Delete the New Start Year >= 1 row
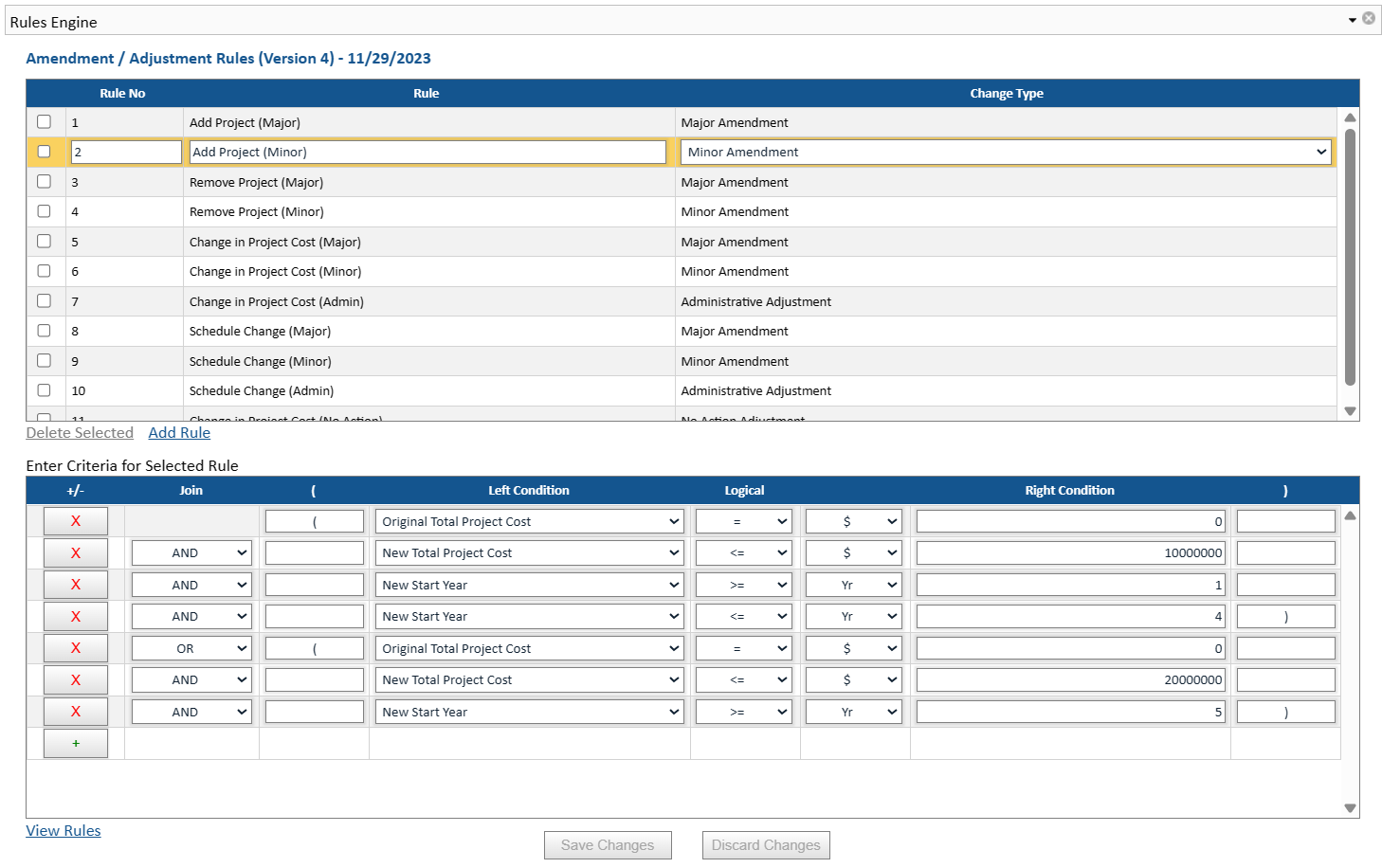Viewport: 1382px width, 868px height. (x=76, y=585)
